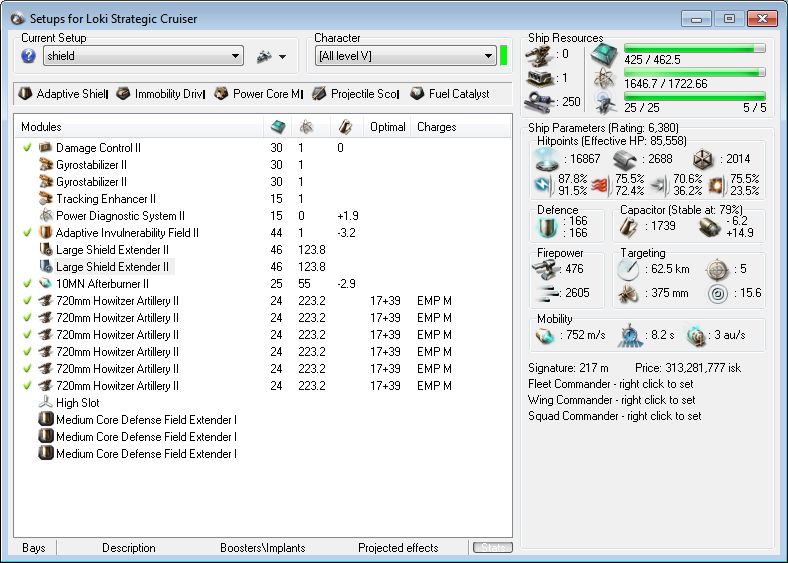Viewport: 788px width, 563px height.
Task: Open the Current Setup shield dropdown
Action: (x=143, y=56)
